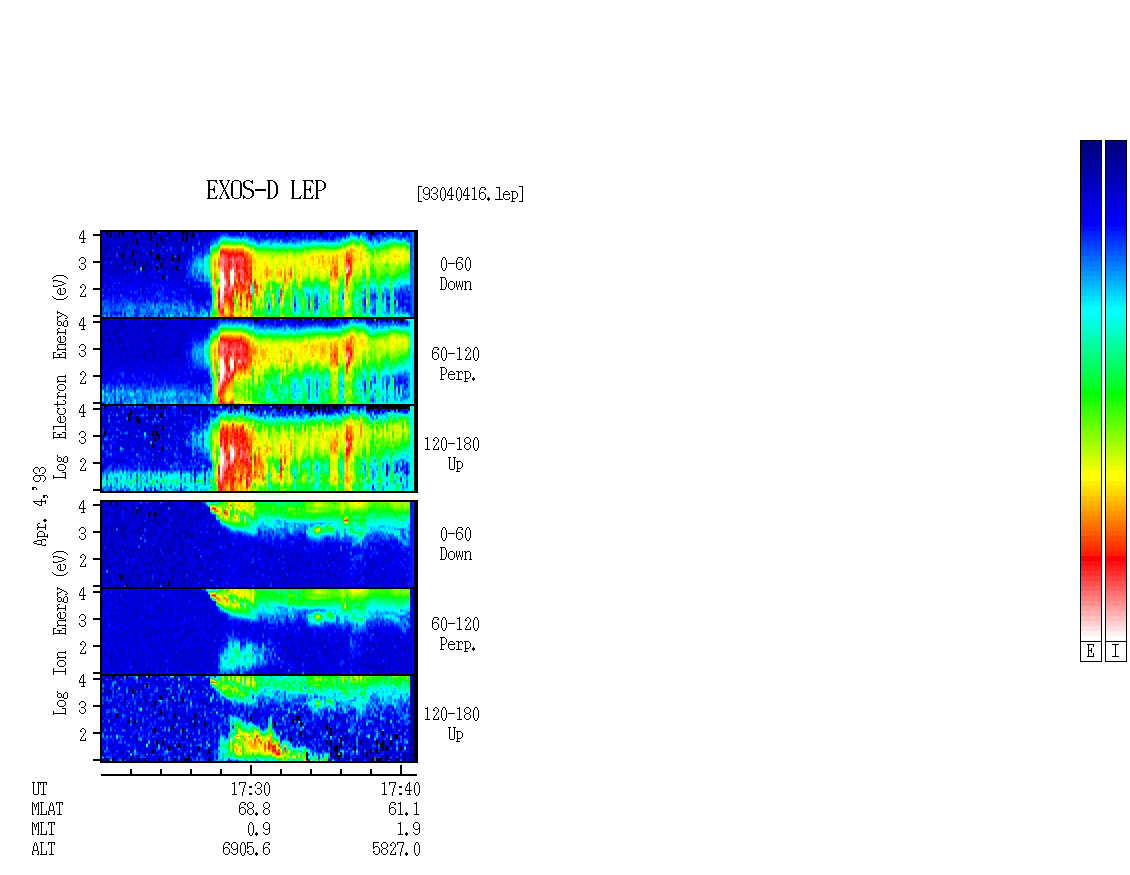
Task: Click the Apr. 4, '93 date label
Action: (41, 506)
